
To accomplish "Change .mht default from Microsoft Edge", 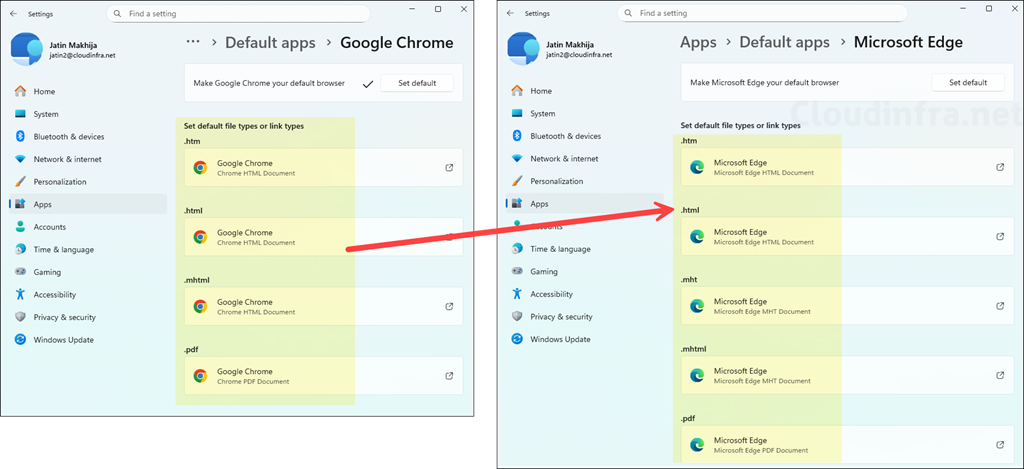I will click(x=848, y=306).
